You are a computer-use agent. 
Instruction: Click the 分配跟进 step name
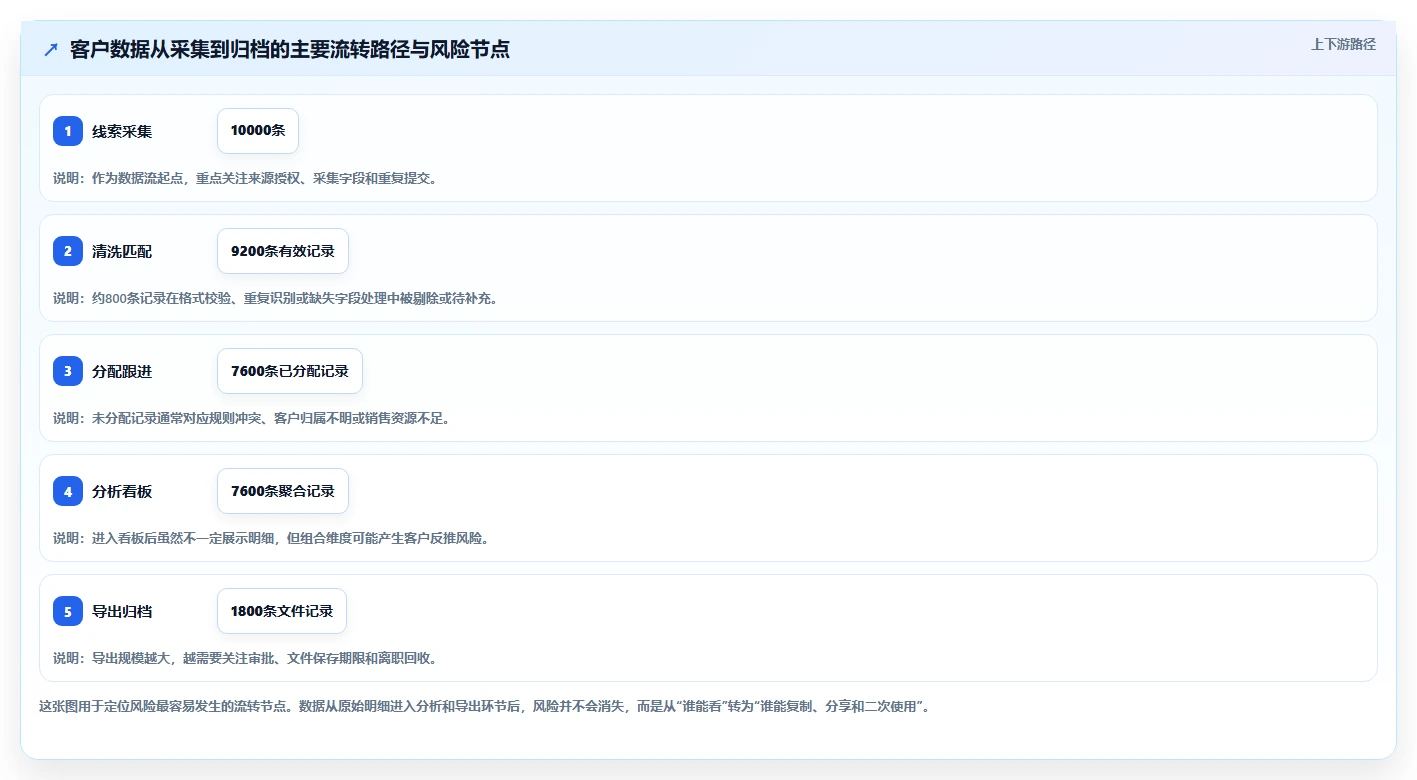(x=122, y=371)
